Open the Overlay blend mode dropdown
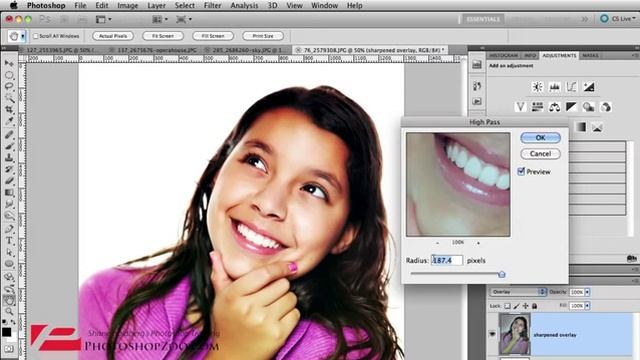 pyautogui.click(x=518, y=292)
